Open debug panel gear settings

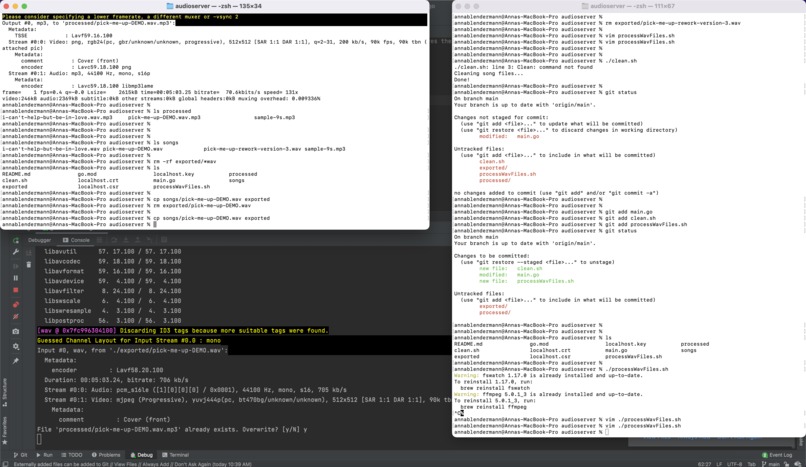15,346
